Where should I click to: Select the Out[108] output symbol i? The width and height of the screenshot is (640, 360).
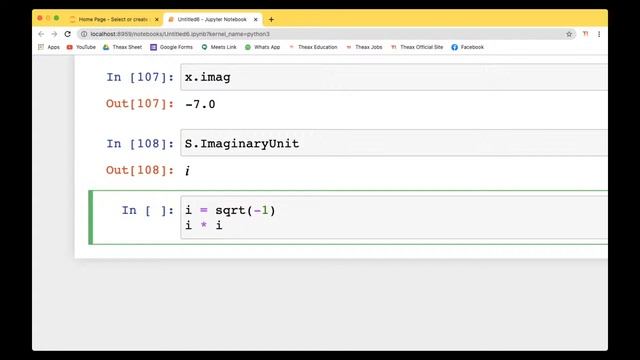pos(187,171)
